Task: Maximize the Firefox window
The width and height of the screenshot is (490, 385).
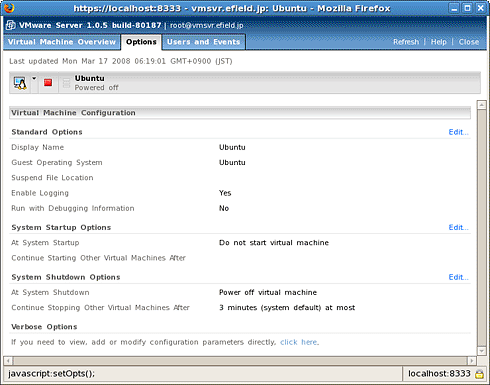Action: 467,8
